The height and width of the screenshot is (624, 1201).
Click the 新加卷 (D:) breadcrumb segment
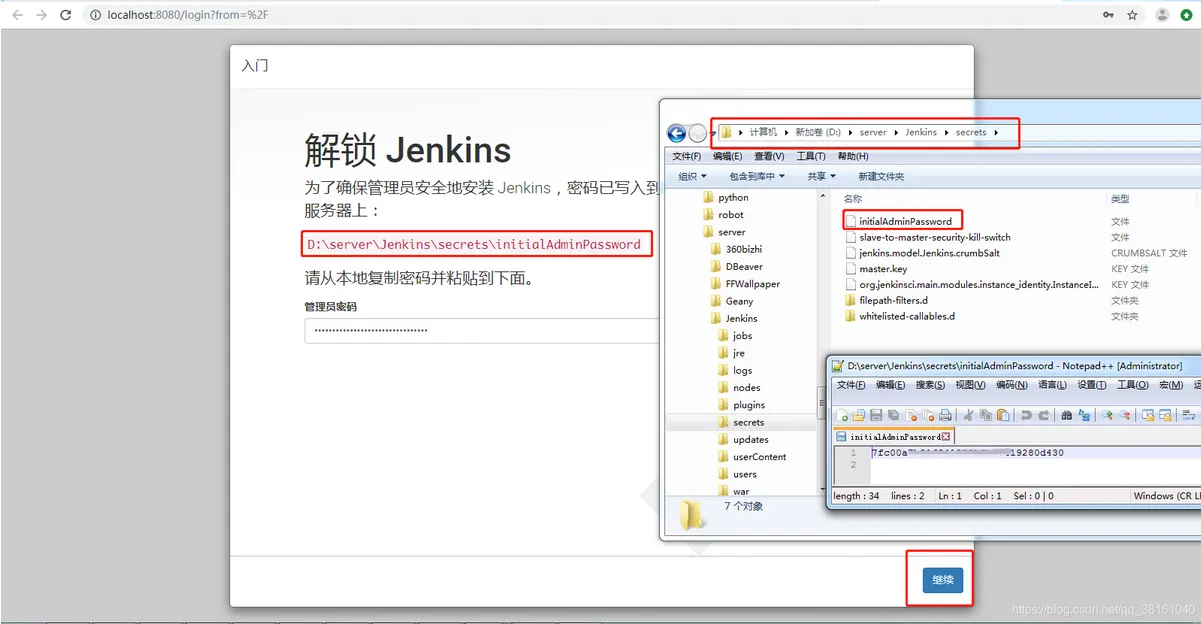coord(817,132)
